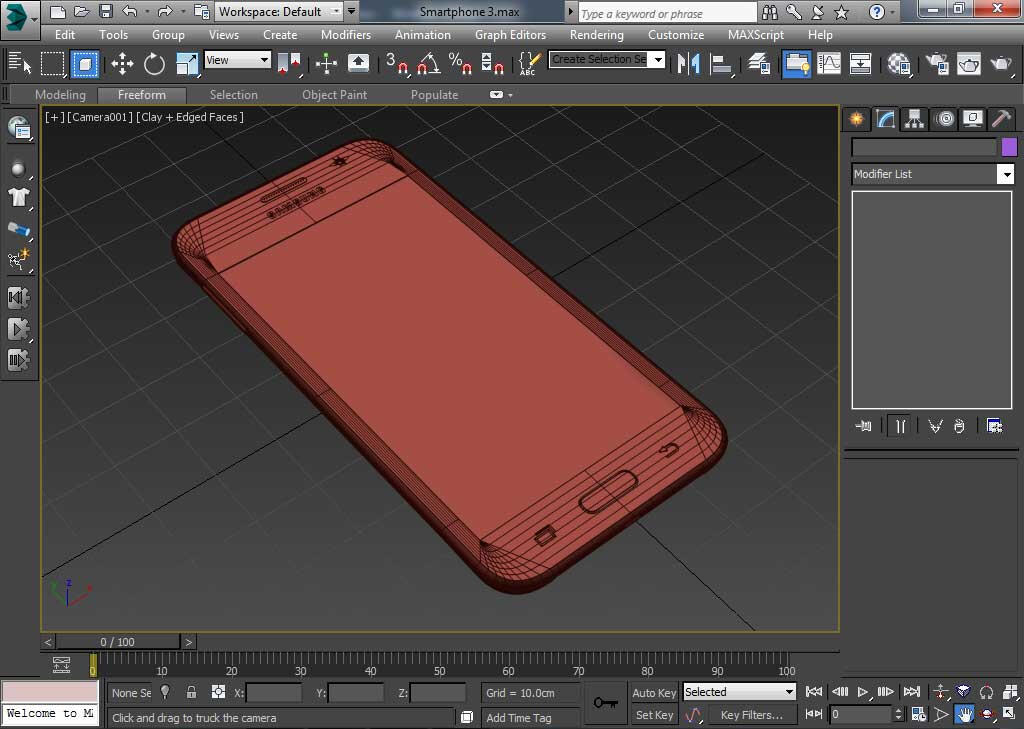Switch to the Utilities hammer panel
Image resolution: width=1024 pixels, height=729 pixels.
pos(1001,119)
